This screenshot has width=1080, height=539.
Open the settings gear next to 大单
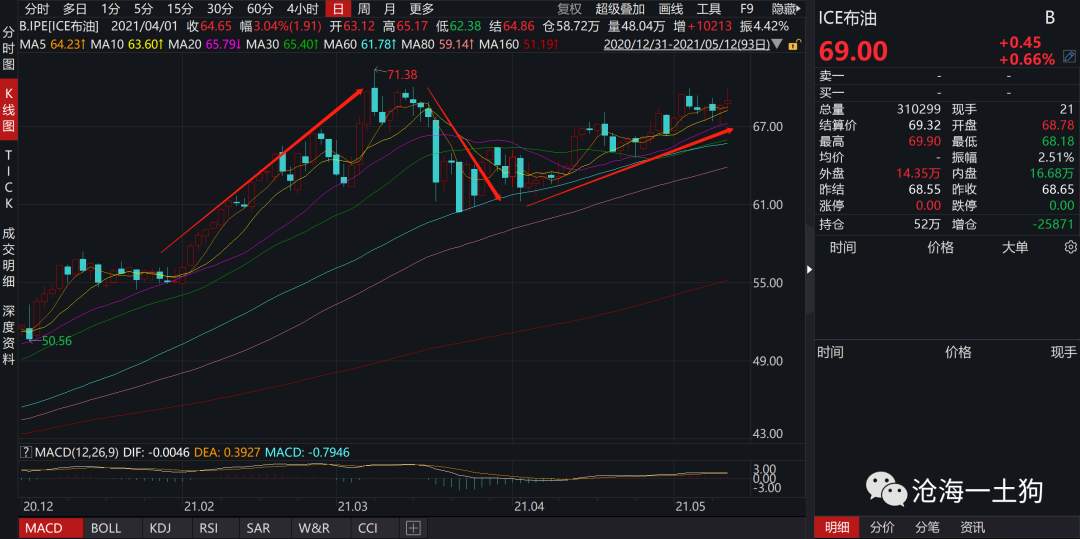tap(1070, 247)
